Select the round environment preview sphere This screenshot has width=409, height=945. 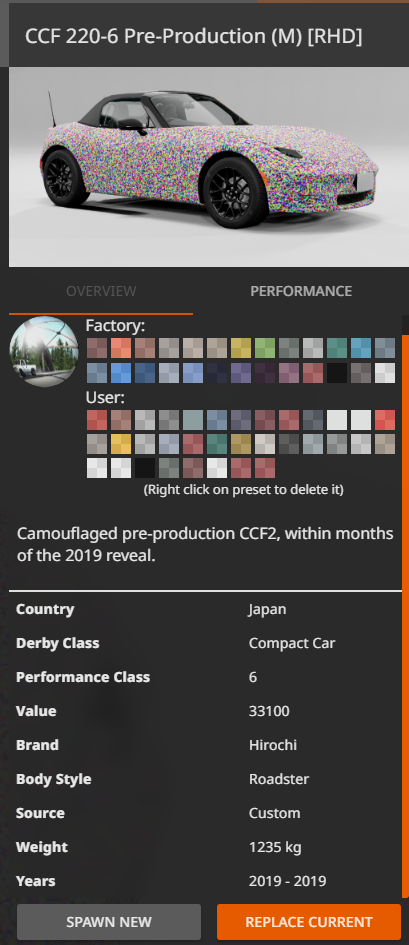[44, 351]
